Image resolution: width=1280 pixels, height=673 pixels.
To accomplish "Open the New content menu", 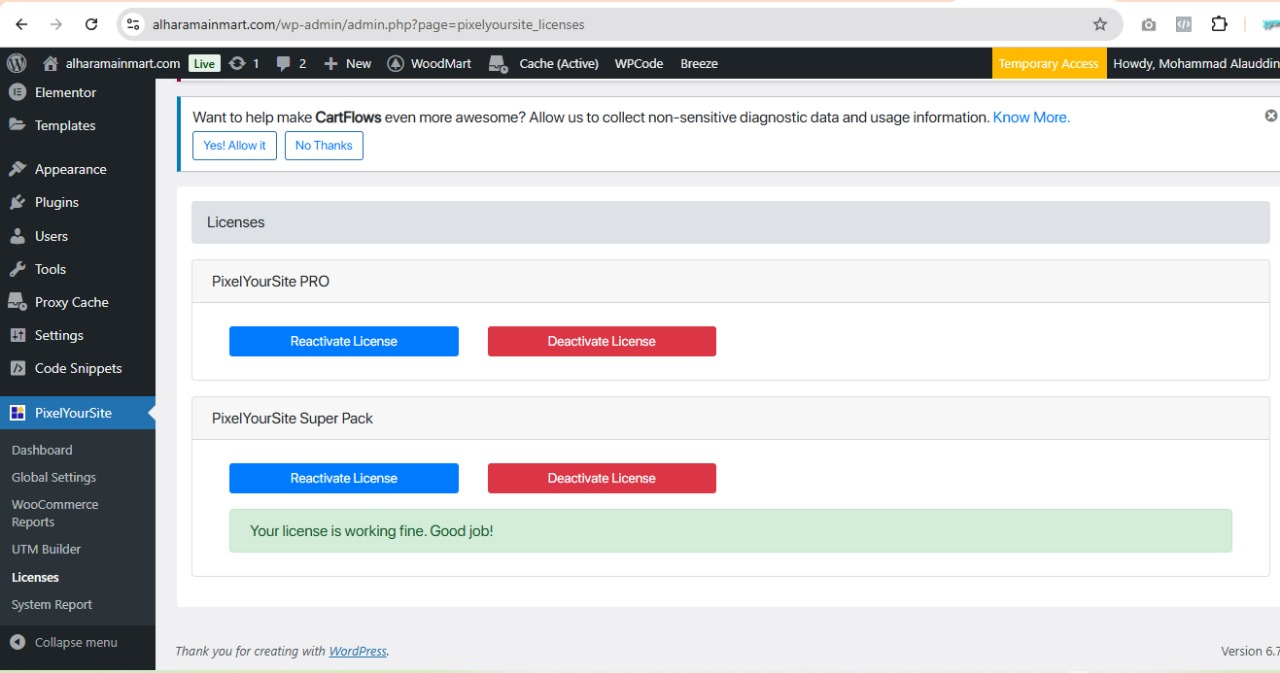I will [x=347, y=63].
